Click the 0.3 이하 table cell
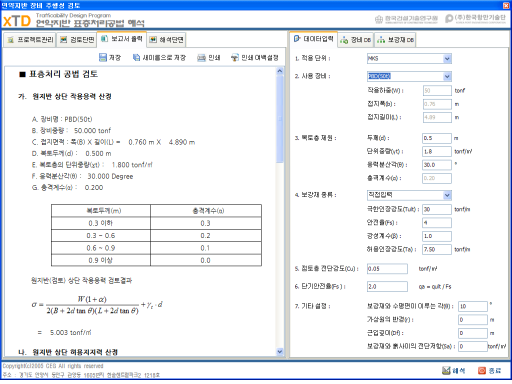The width and height of the screenshot is (512, 384). point(101,223)
